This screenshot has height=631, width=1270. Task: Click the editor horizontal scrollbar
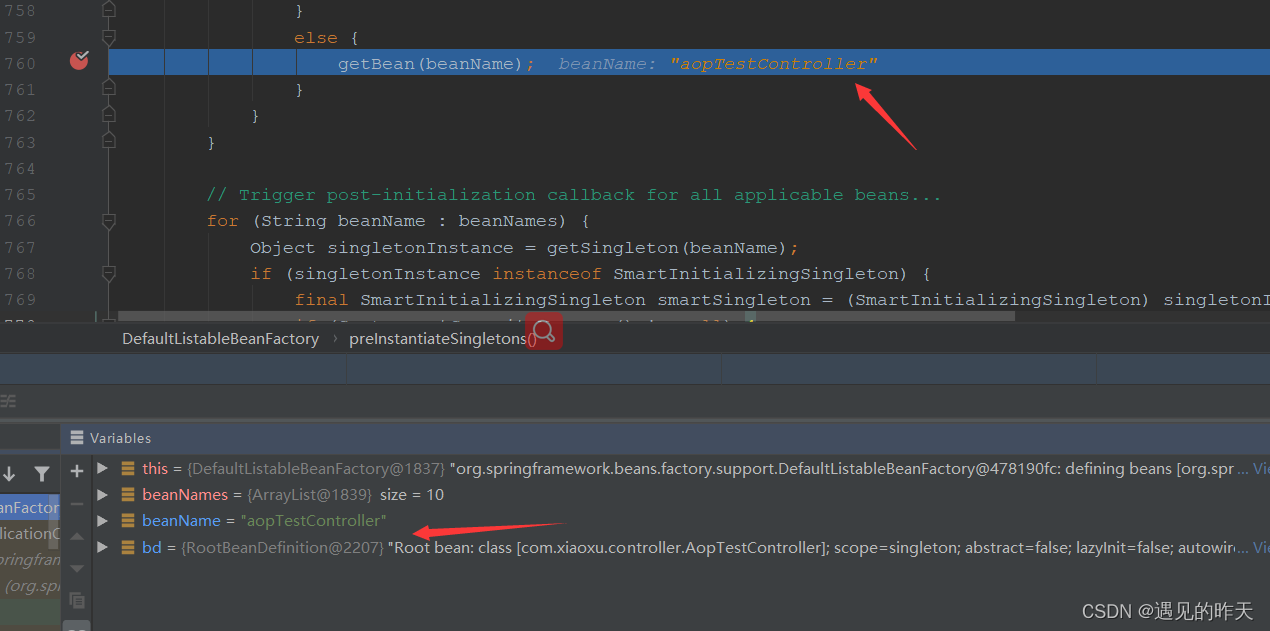tap(566, 316)
